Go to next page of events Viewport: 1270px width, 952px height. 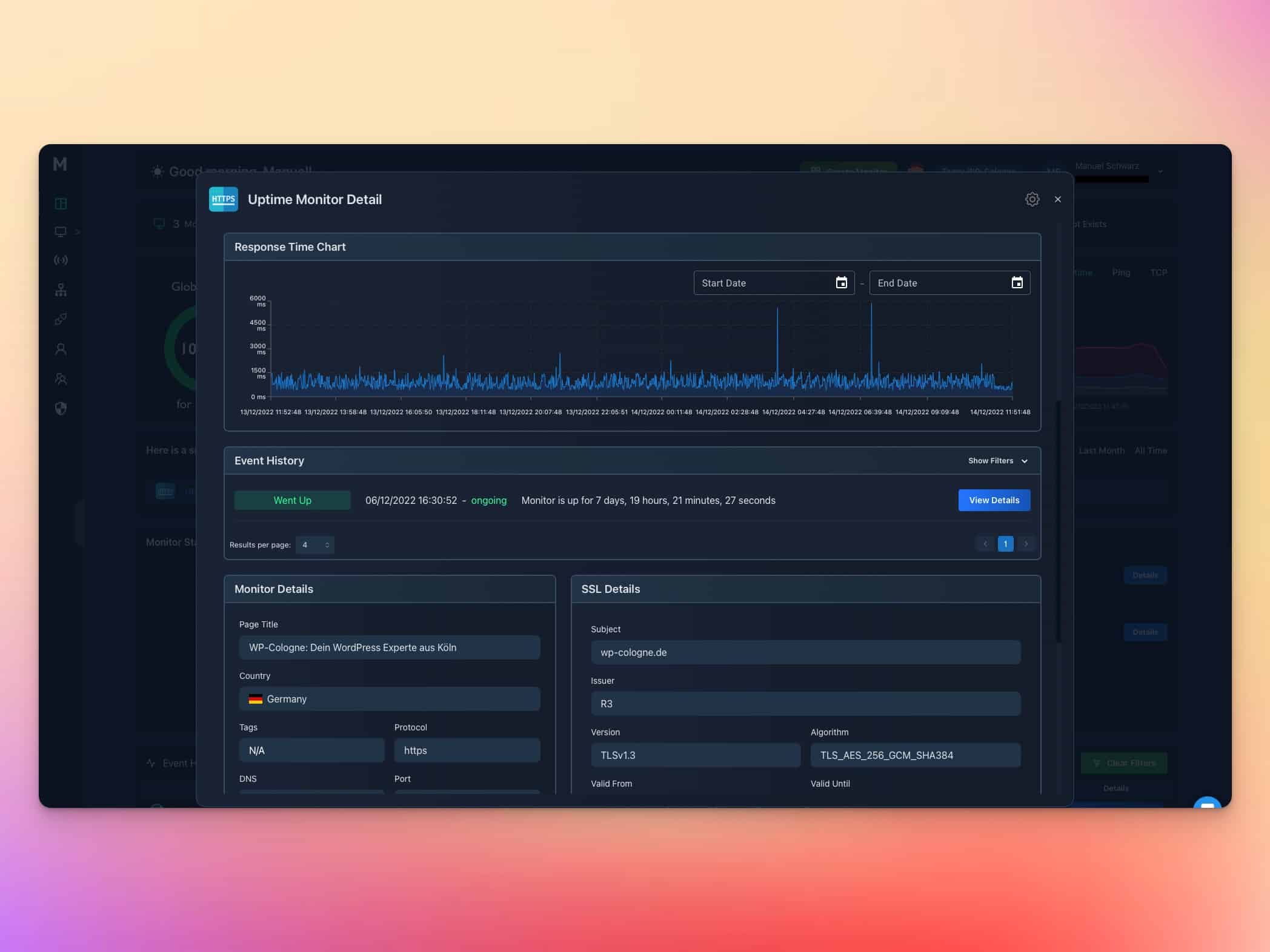[x=1026, y=544]
